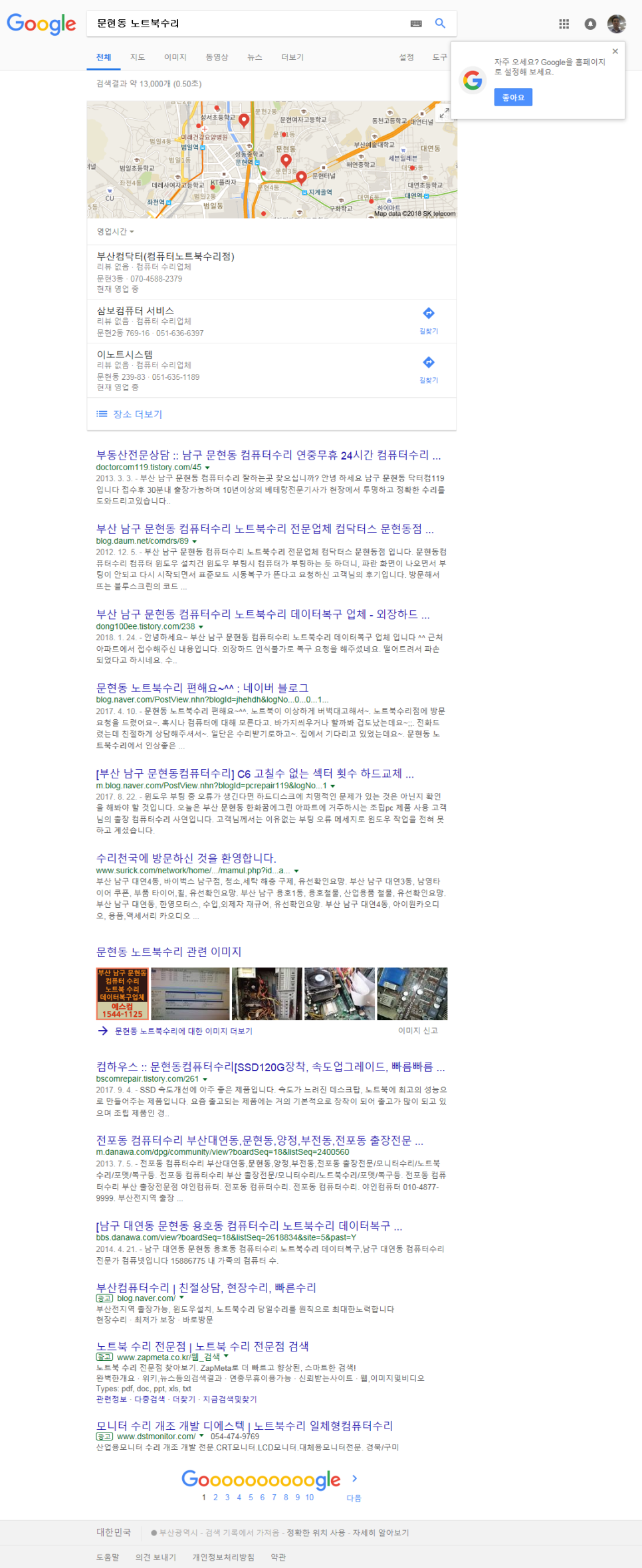
Task: Get directions to 삼보컴퓨터 서비스
Action: 429,321
